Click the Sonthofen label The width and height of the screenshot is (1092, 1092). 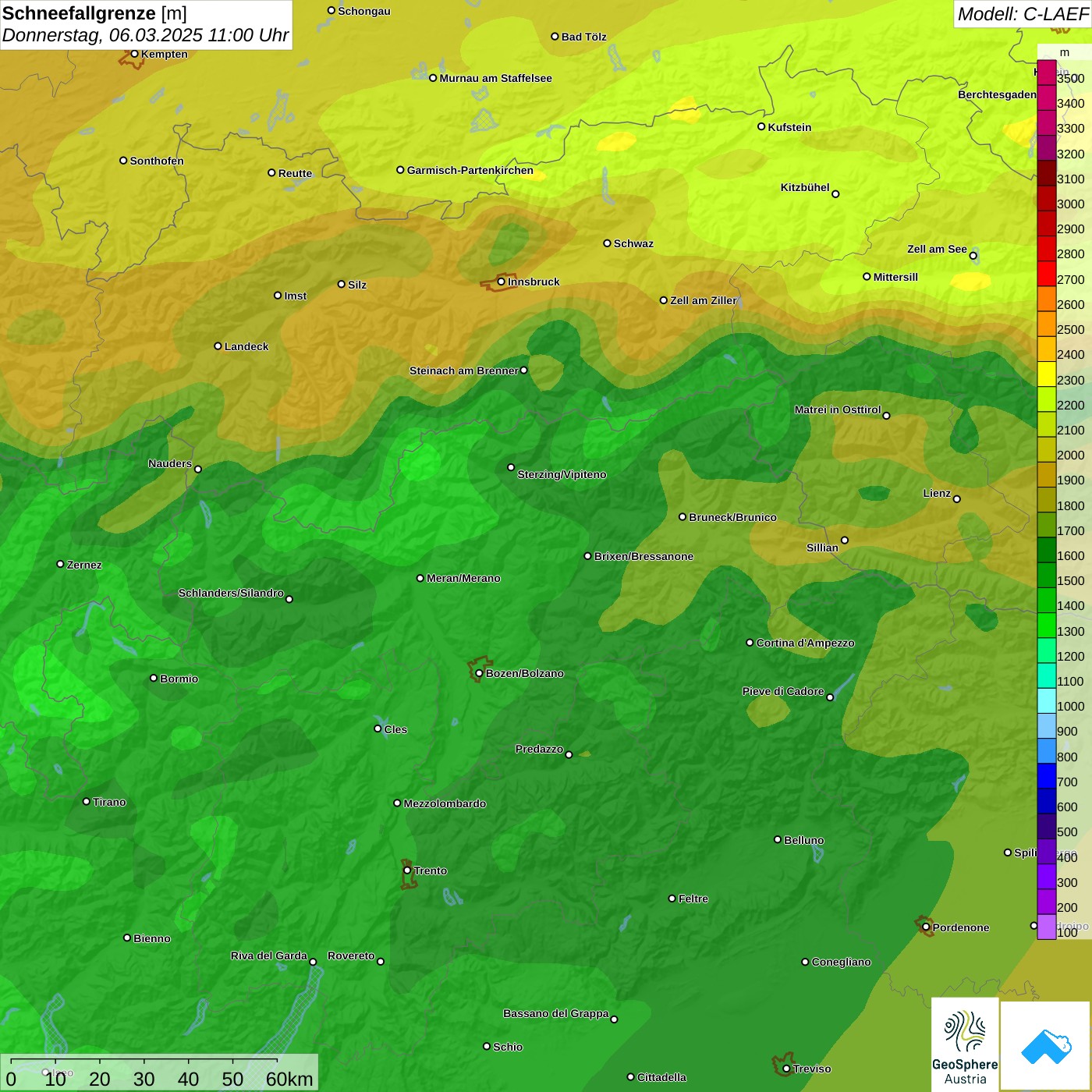157,161
